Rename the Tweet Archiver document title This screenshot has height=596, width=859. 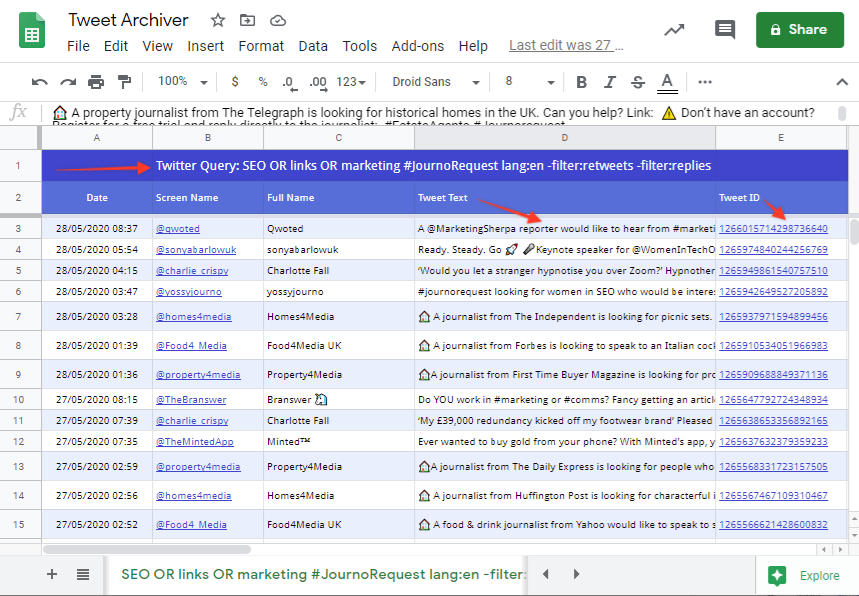[x=128, y=20]
